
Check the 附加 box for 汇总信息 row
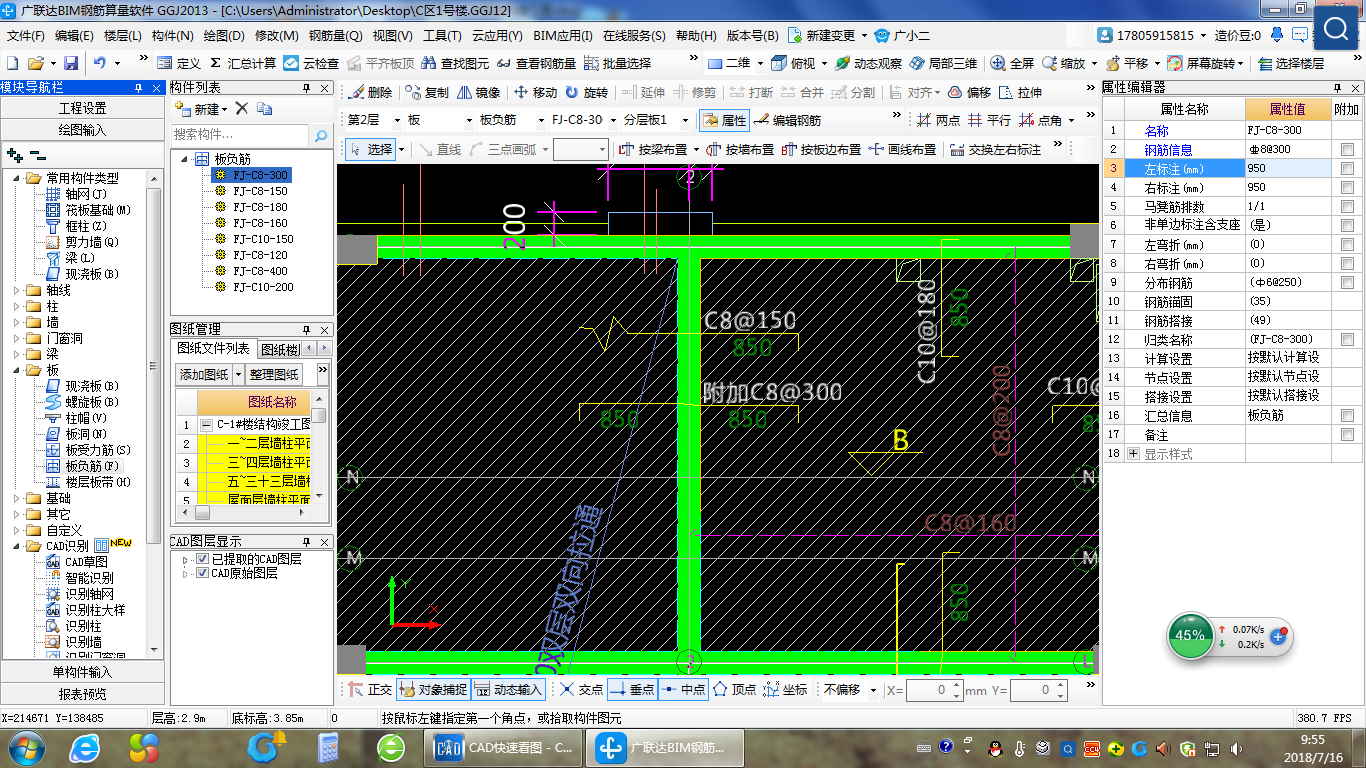coord(1347,415)
